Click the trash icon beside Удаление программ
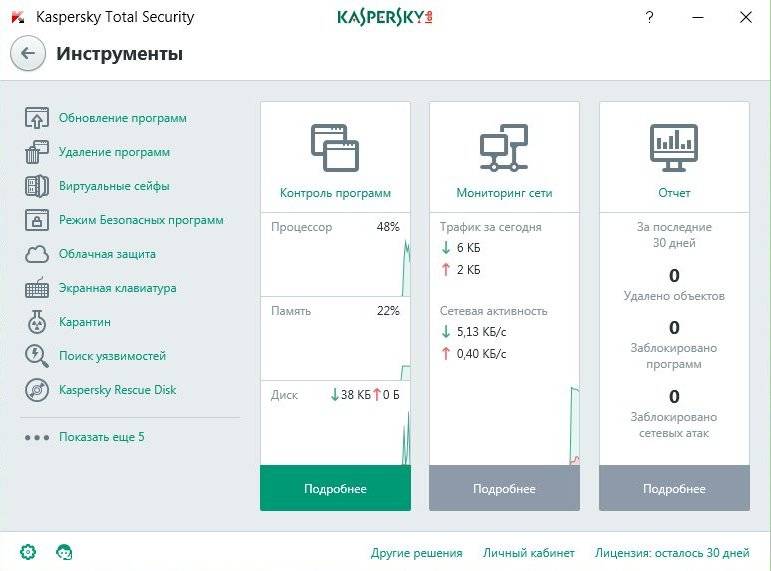Screen dimensions: 771x571 pyautogui.click(x=37, y=152)
